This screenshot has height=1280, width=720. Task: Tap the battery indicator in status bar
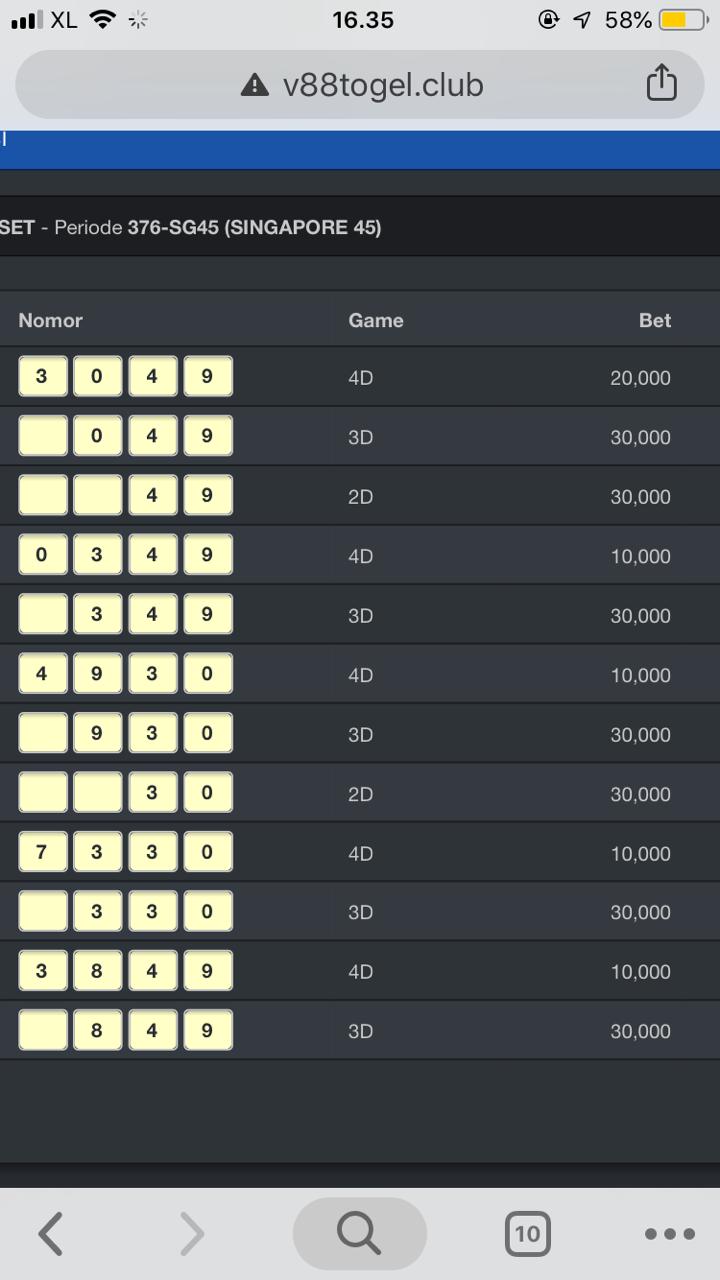682,20
